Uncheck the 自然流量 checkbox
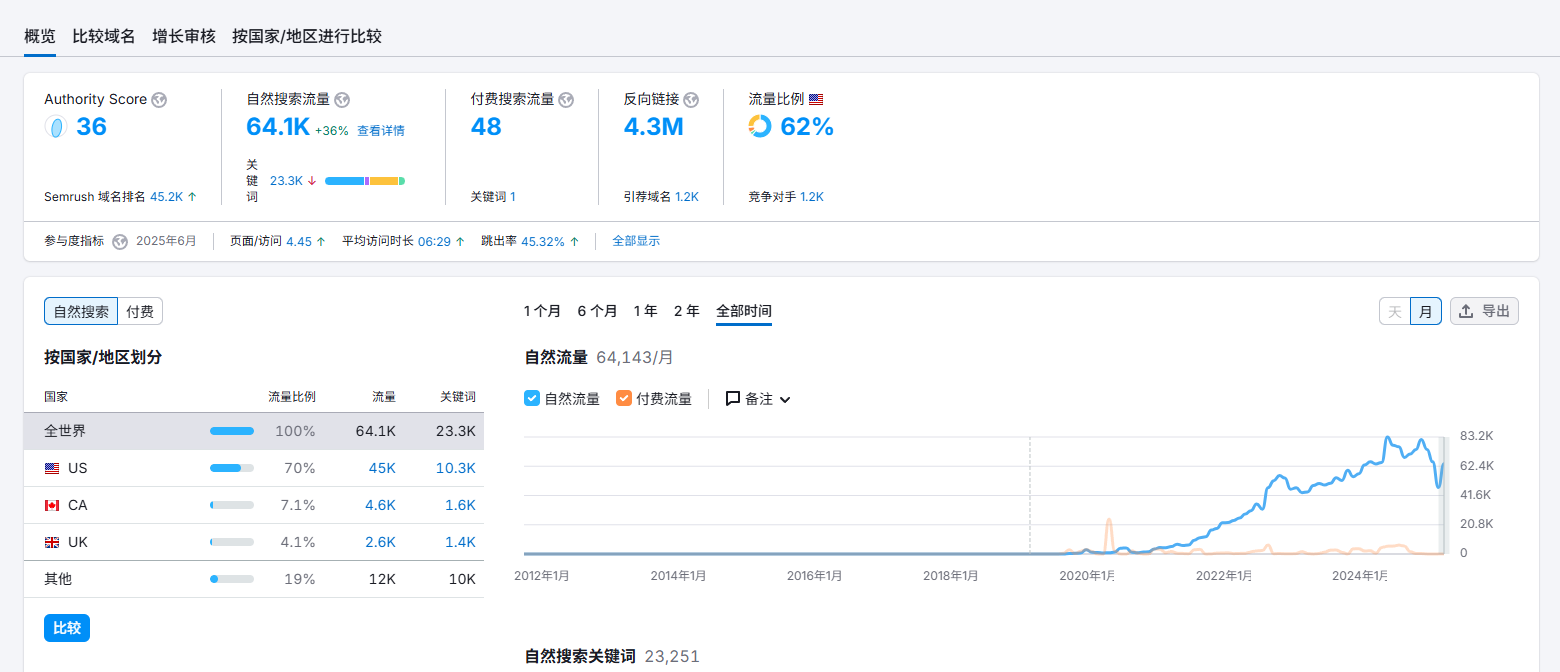 coord(532,399)
